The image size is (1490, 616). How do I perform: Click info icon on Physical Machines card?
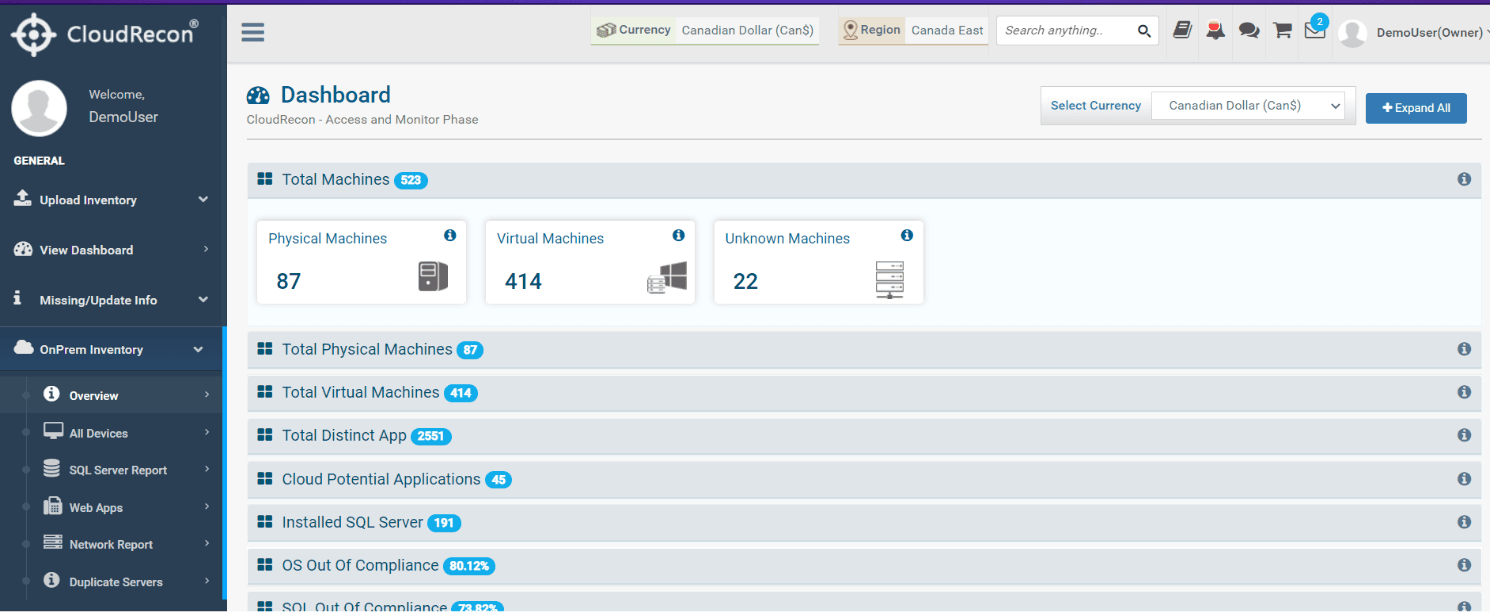pos(450,235)
